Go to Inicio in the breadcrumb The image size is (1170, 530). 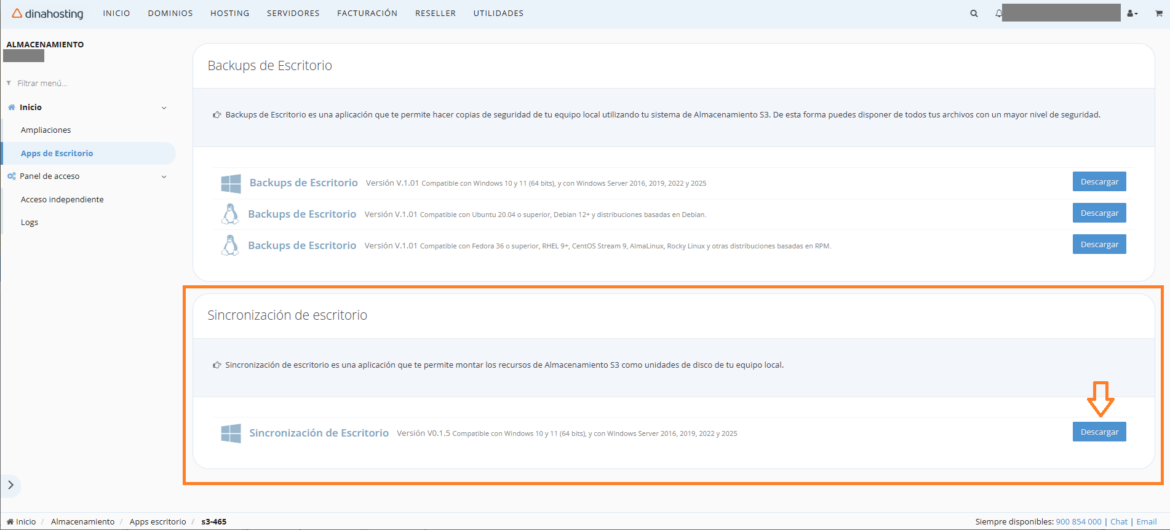pos(21,521)
